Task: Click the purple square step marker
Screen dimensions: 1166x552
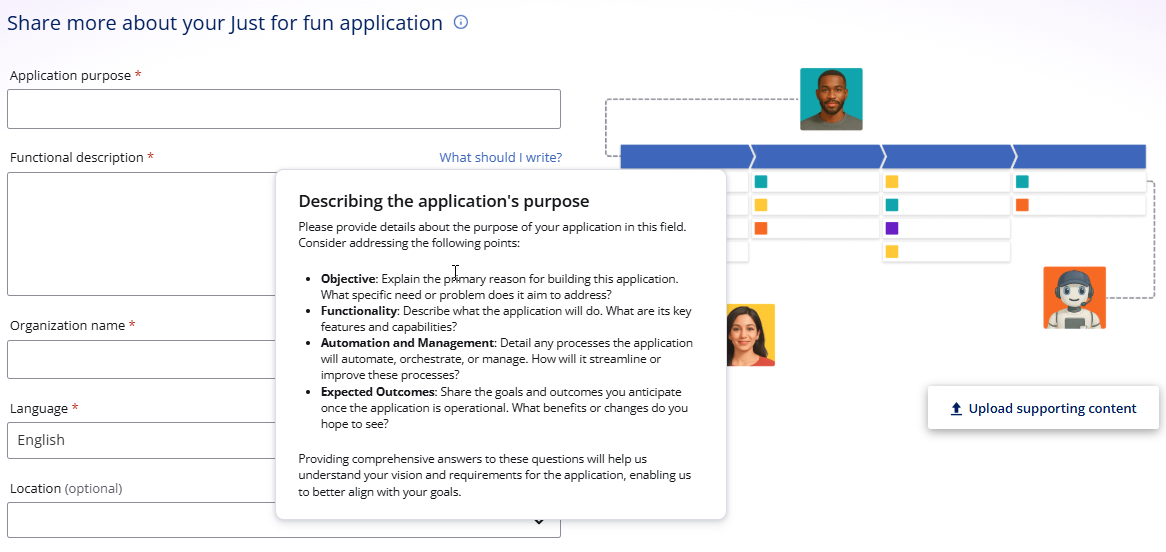Action: (892, 228)
